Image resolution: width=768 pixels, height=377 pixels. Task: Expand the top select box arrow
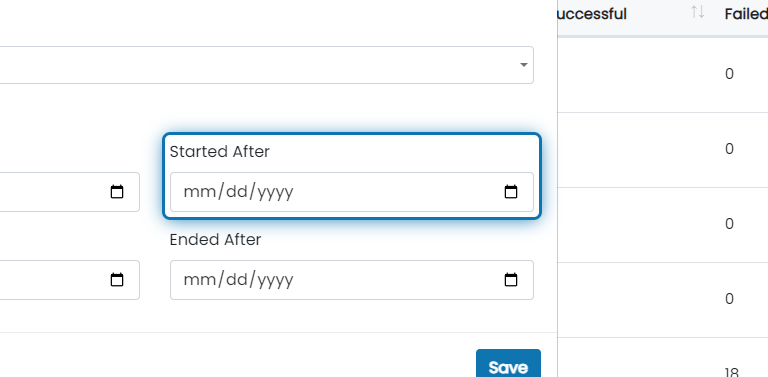524,65
